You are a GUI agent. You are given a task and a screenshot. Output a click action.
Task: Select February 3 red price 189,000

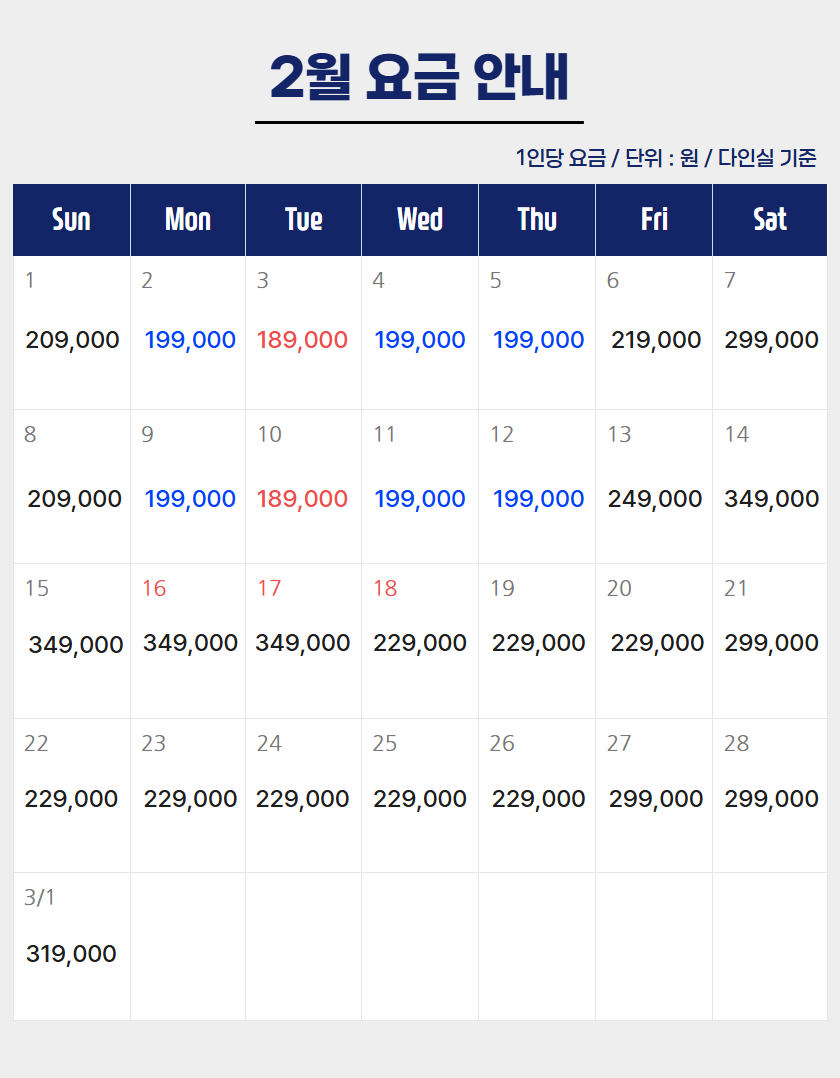pyautogui.click(x=302, y=340)
